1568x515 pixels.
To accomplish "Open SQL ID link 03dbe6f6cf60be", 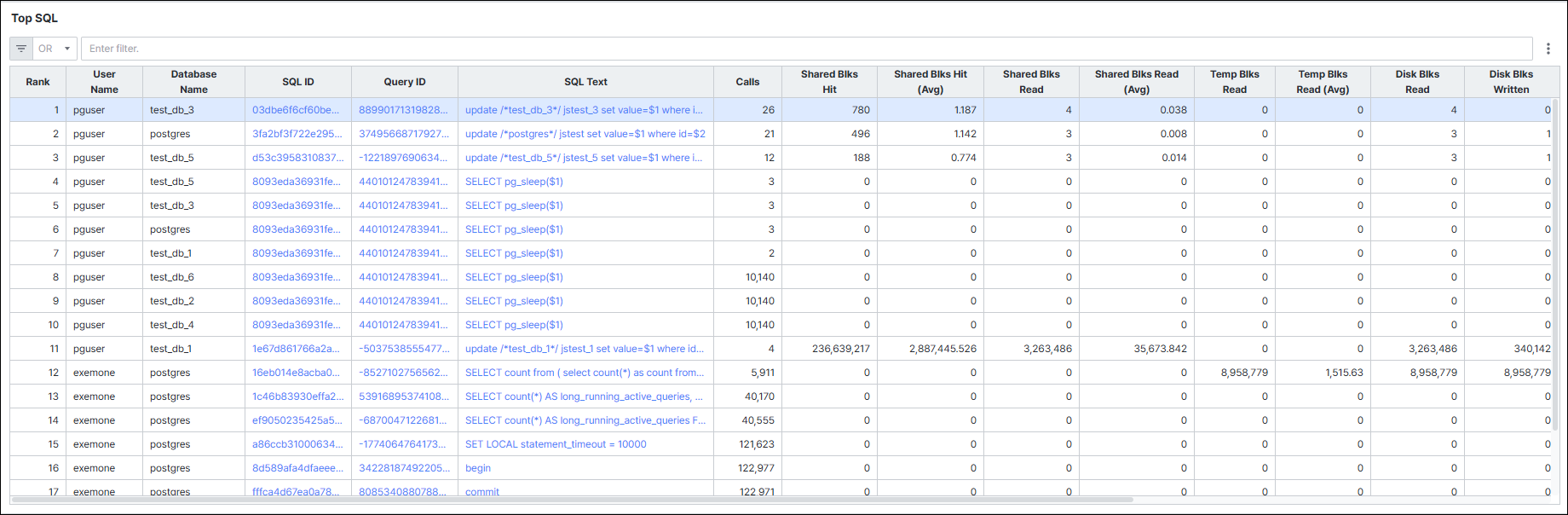I will (296, 110).
